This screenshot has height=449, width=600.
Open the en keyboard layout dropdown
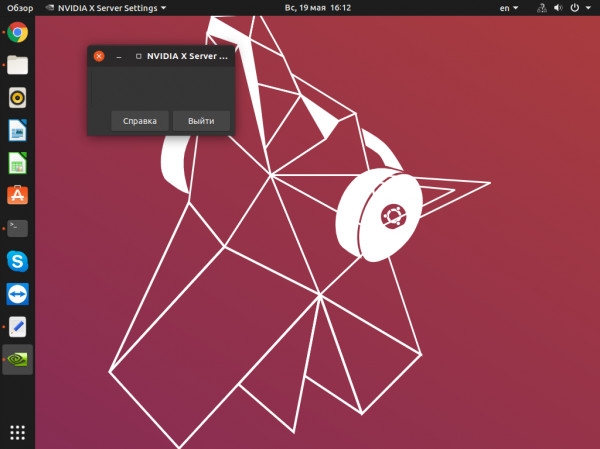(x=509, y=8)
